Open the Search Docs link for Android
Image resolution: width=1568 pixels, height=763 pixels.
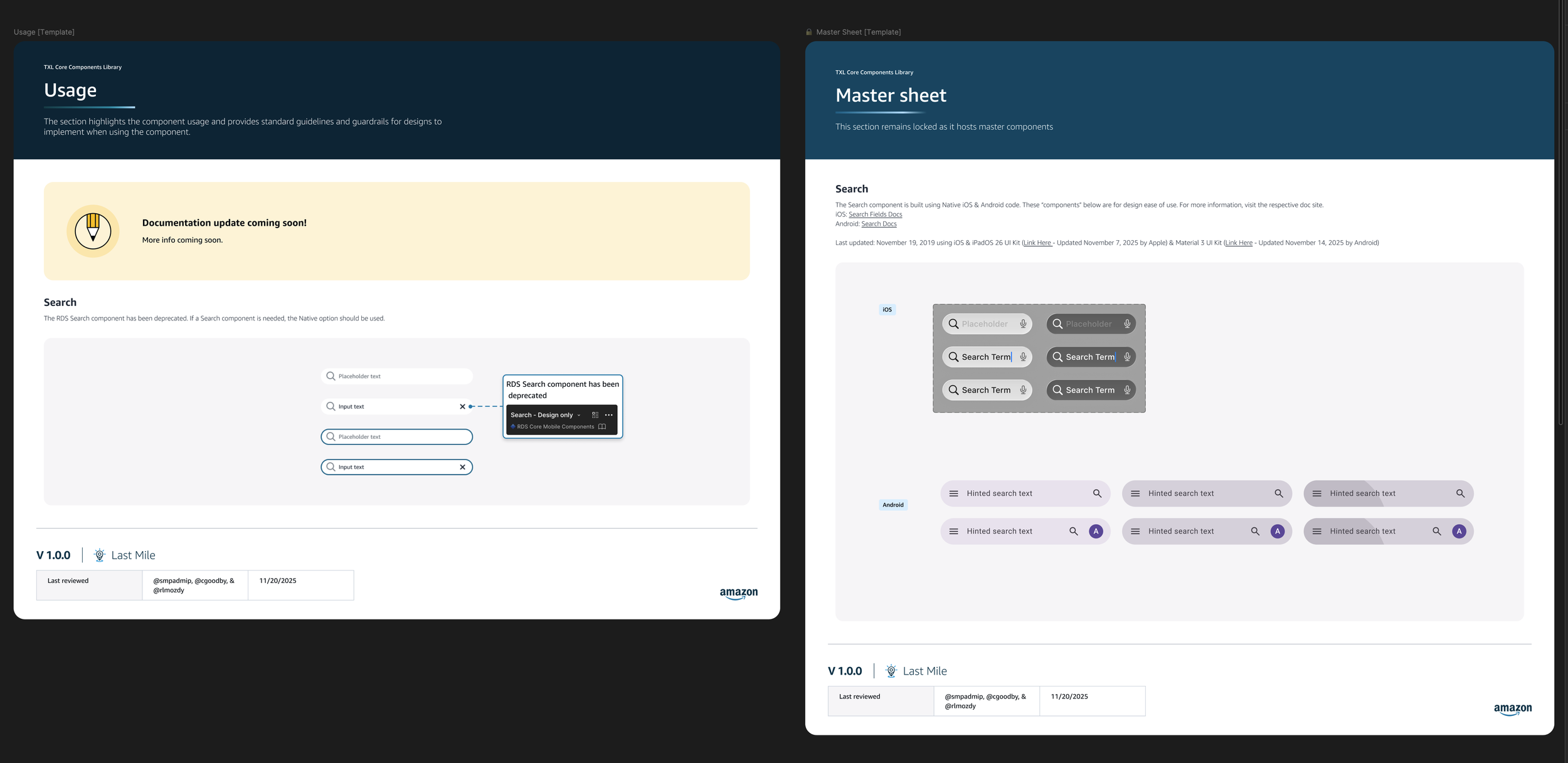(879, 224)
